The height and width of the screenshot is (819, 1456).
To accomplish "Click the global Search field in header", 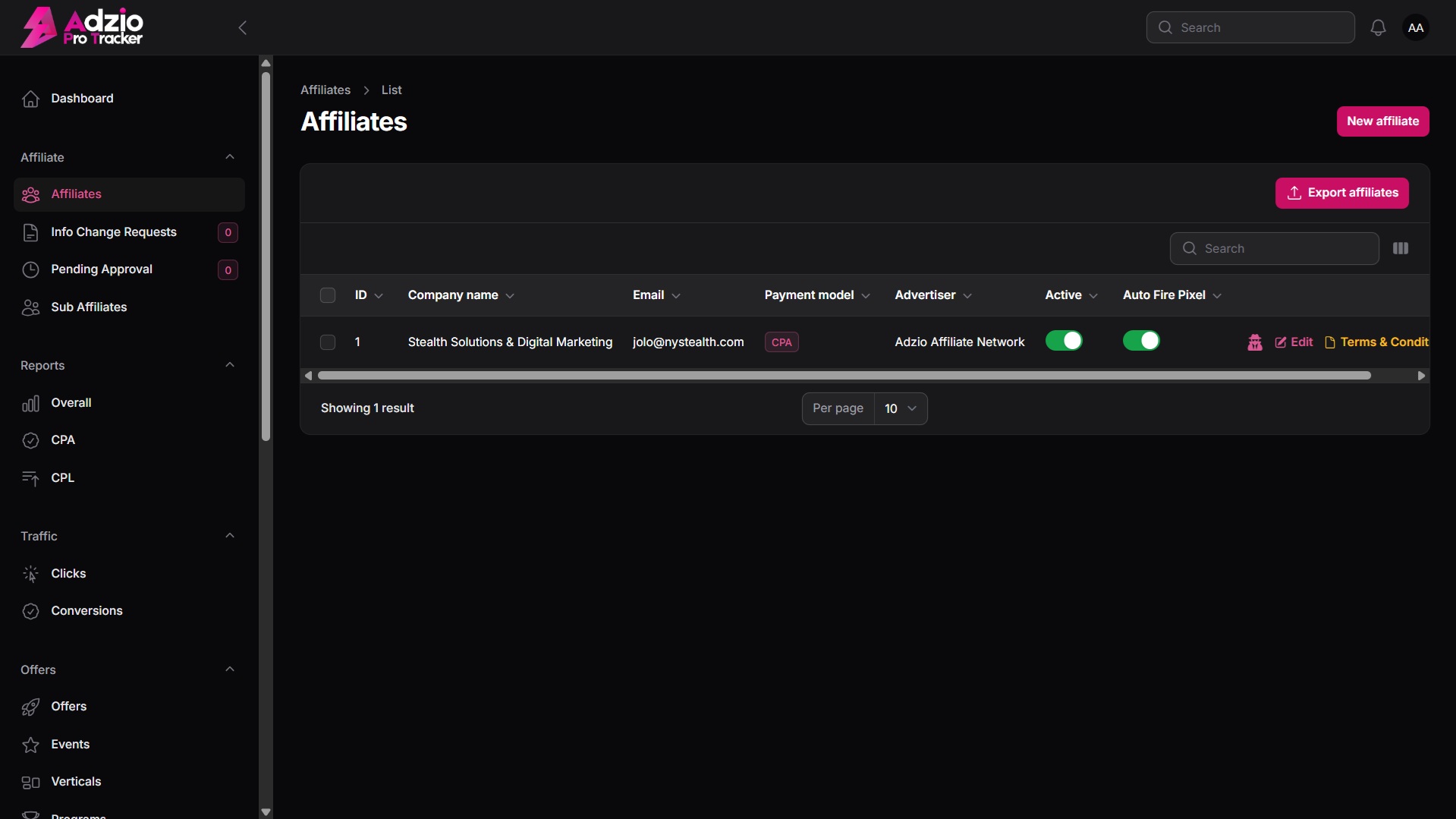I will (x=1250, y=28).
